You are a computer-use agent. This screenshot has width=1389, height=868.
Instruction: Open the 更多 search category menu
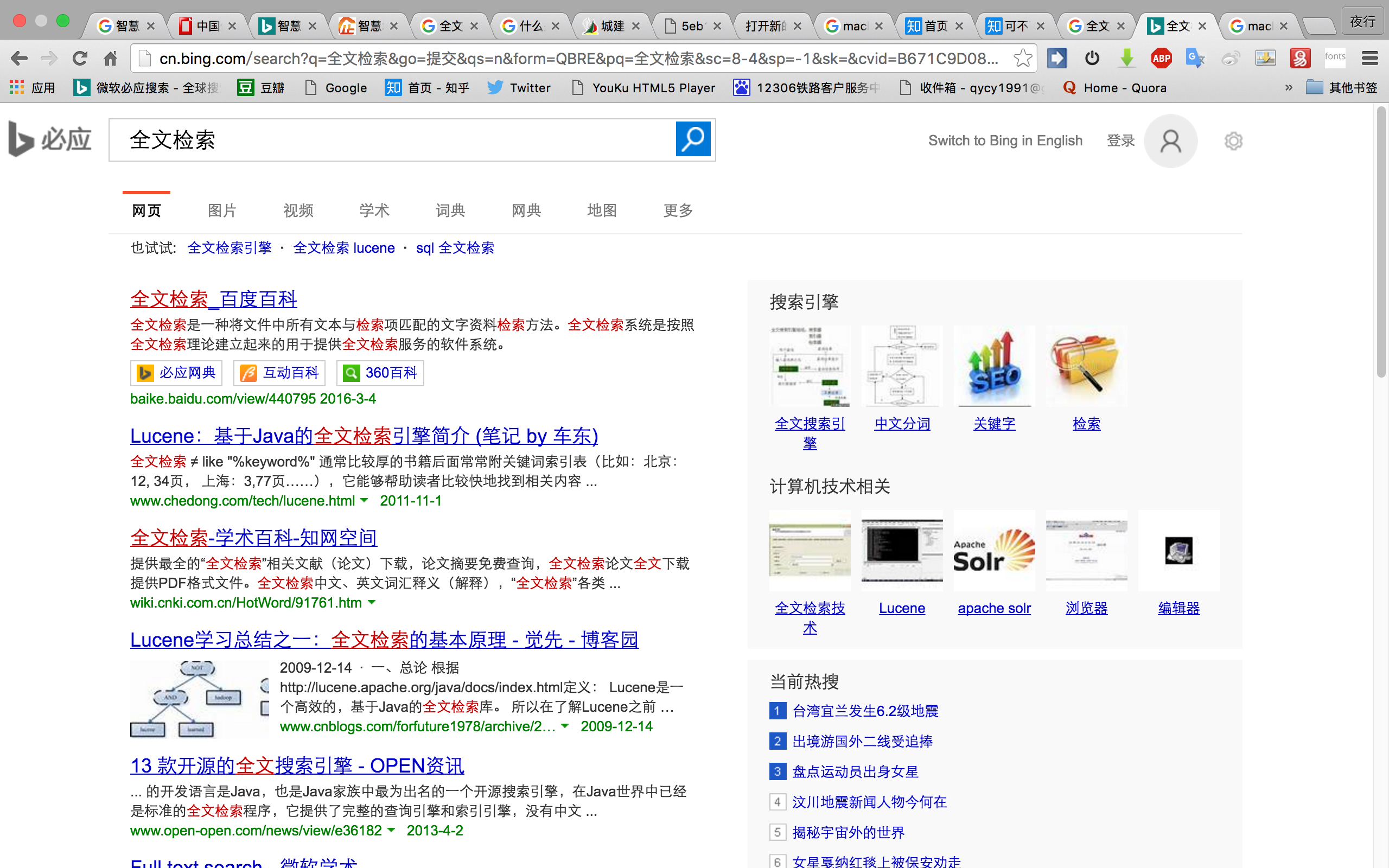(678, 210)
